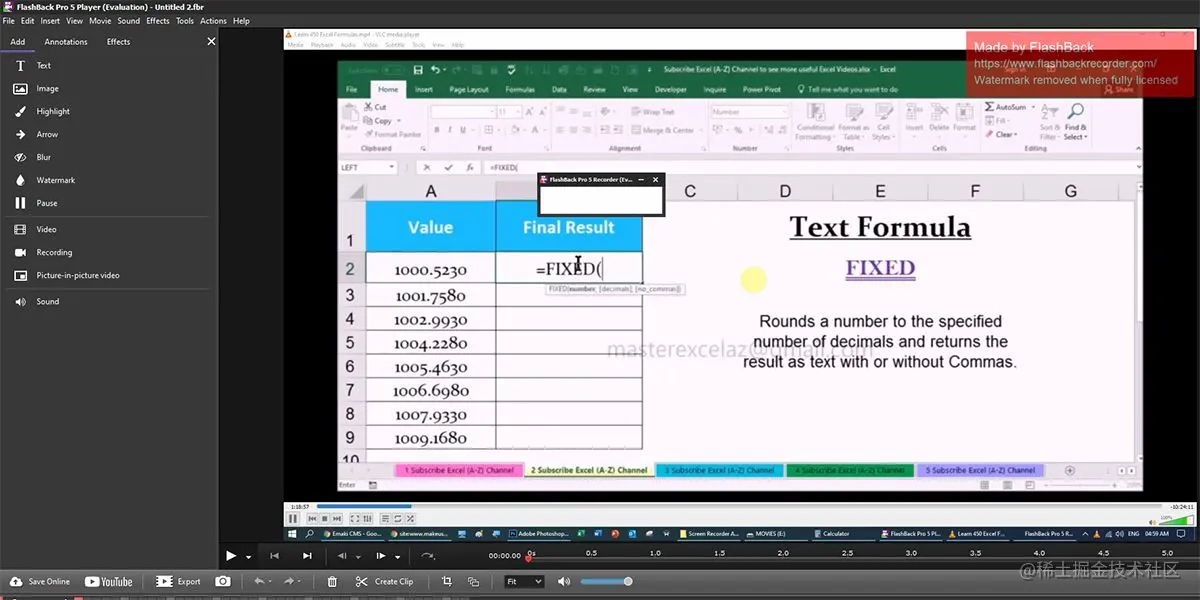Upload to YouTube
The height and width of the screenshot is (600, 1200).
tap(108, 581)
